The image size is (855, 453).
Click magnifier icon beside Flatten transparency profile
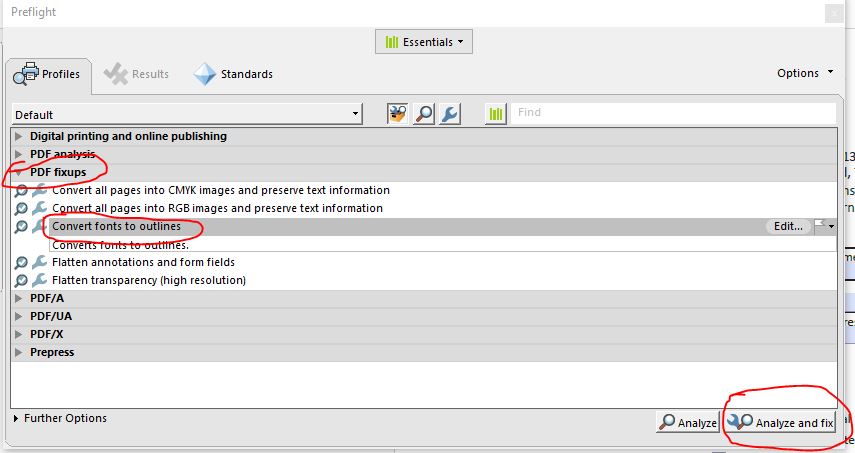[21, 280]
